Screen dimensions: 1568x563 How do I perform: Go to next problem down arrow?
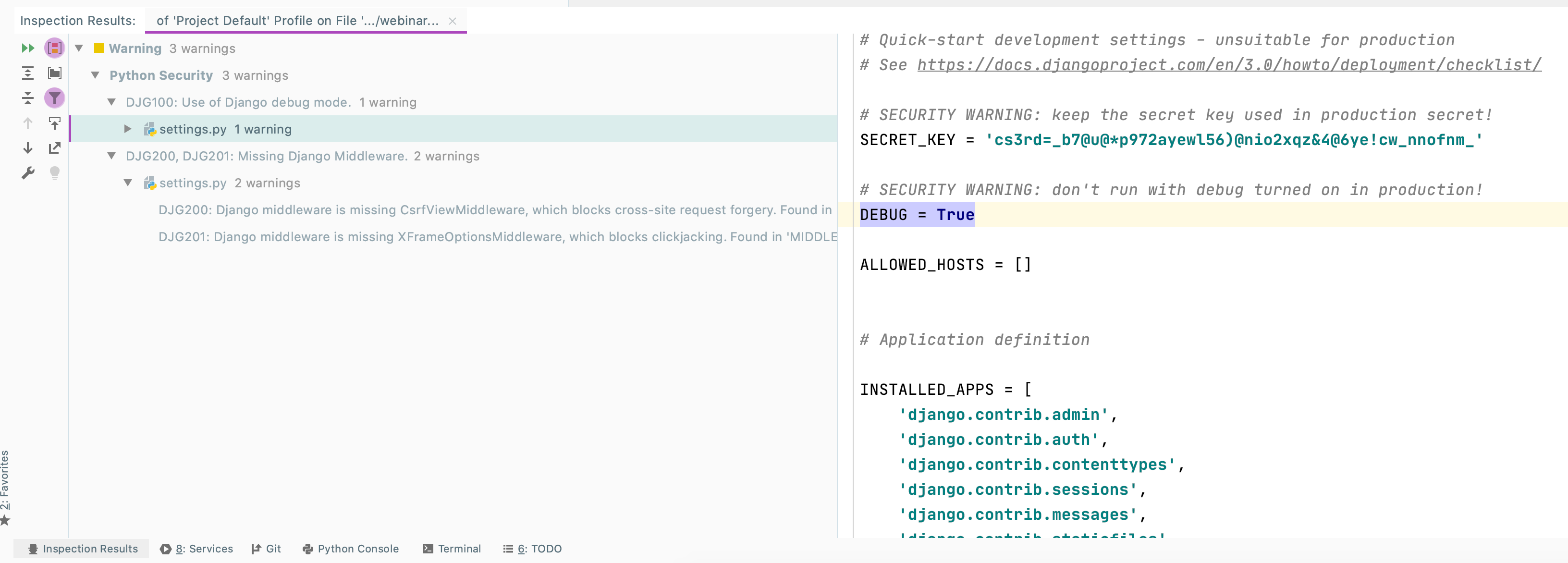28,148
